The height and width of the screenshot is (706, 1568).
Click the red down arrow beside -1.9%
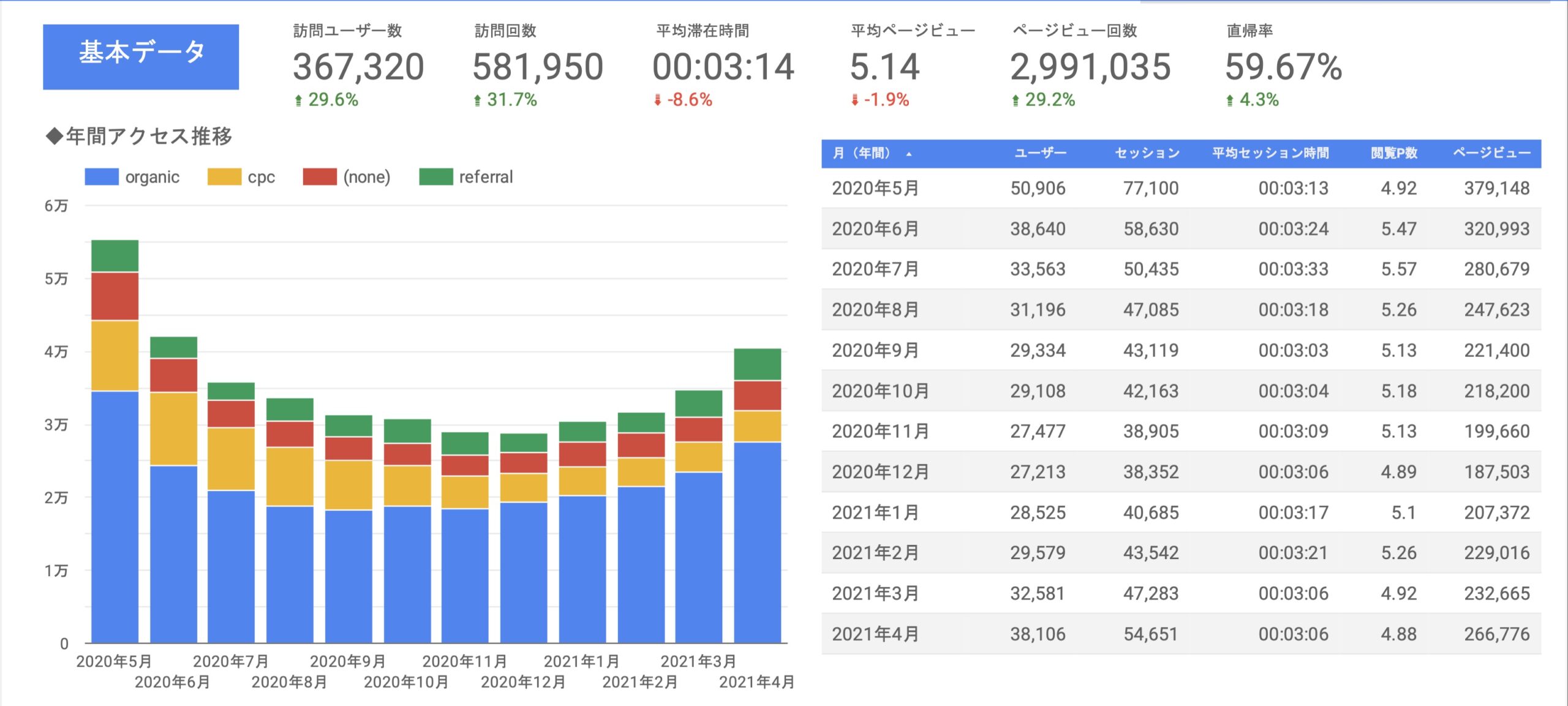854,100
